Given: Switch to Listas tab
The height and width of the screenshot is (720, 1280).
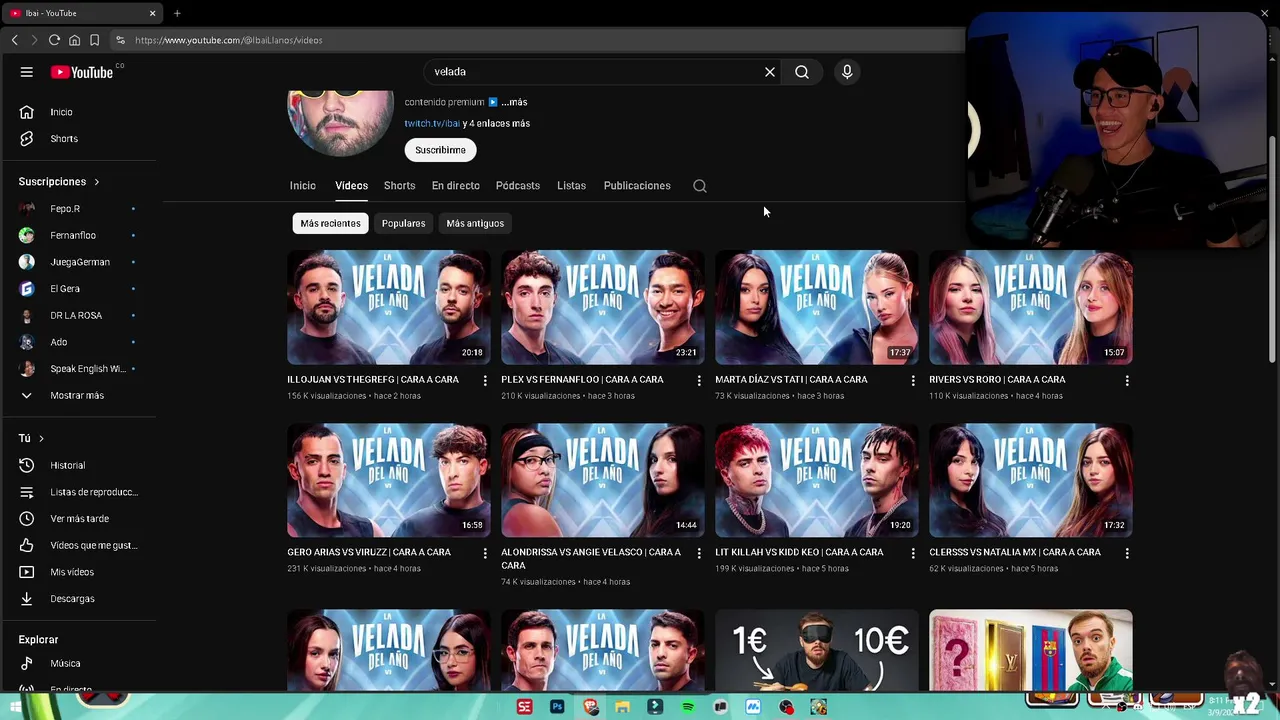Looking at the screenshot, I should pos(571,186).
